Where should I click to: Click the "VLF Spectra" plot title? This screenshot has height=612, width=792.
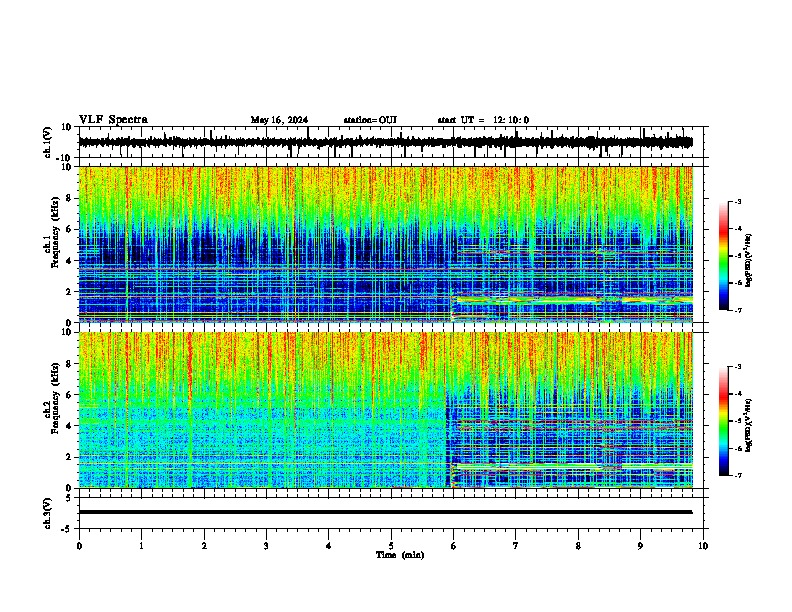pyautogui.click(x=113, y=120)
